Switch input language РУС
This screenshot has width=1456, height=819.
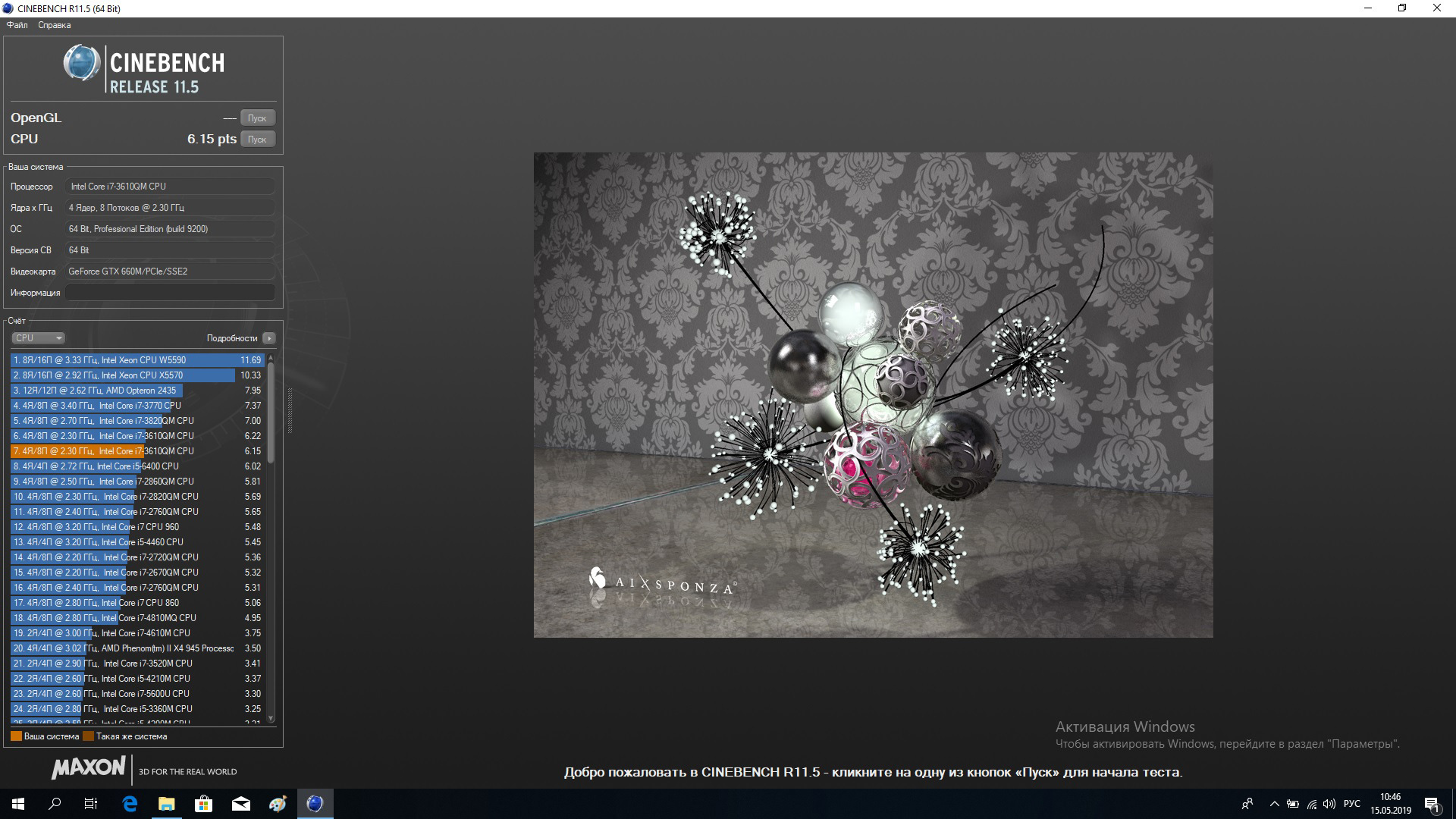pos(1352,804)
